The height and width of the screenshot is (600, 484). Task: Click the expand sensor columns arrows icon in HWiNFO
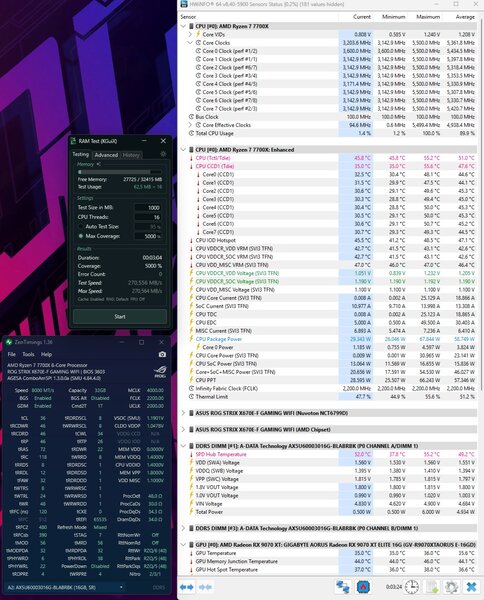click(187, 587)
